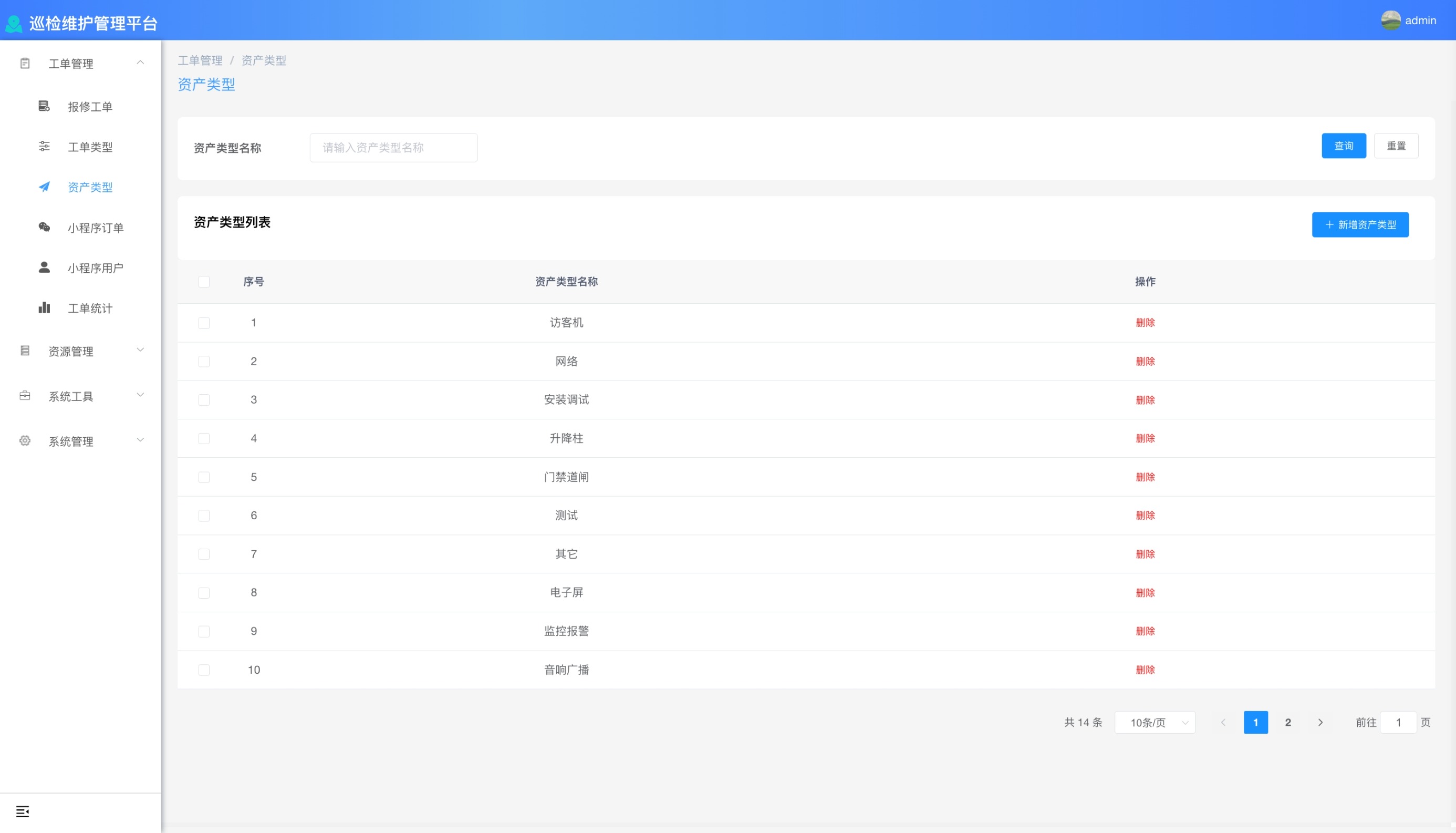
Task: Click the 小程序用户 person icon
Action: (44, 267)
